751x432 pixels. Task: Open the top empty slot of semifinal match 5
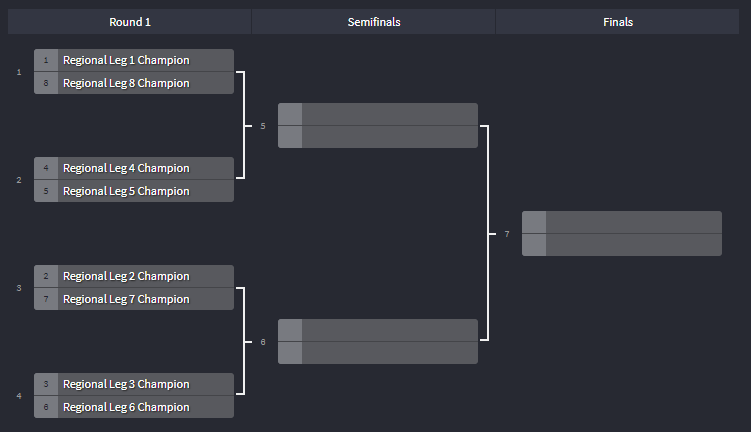(x=378, y=114)
